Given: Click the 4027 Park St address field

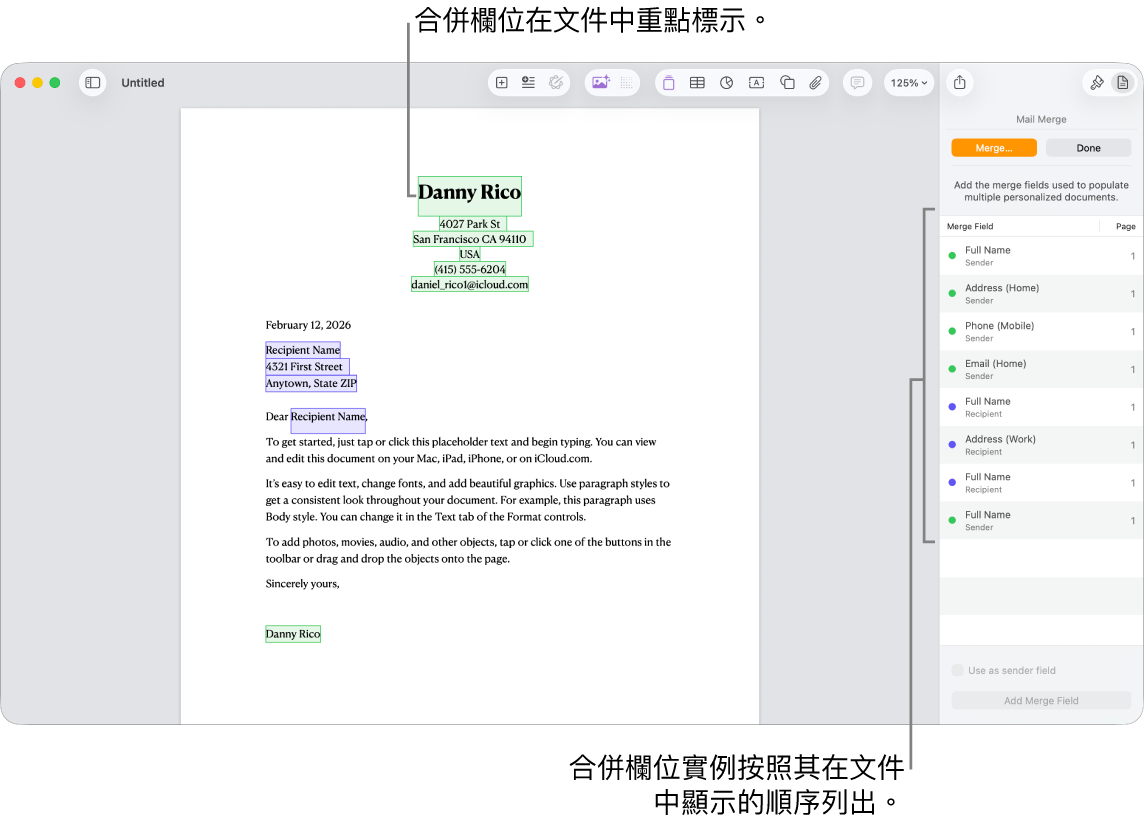Looking at the screenshot, I should [x=472, y=224].
